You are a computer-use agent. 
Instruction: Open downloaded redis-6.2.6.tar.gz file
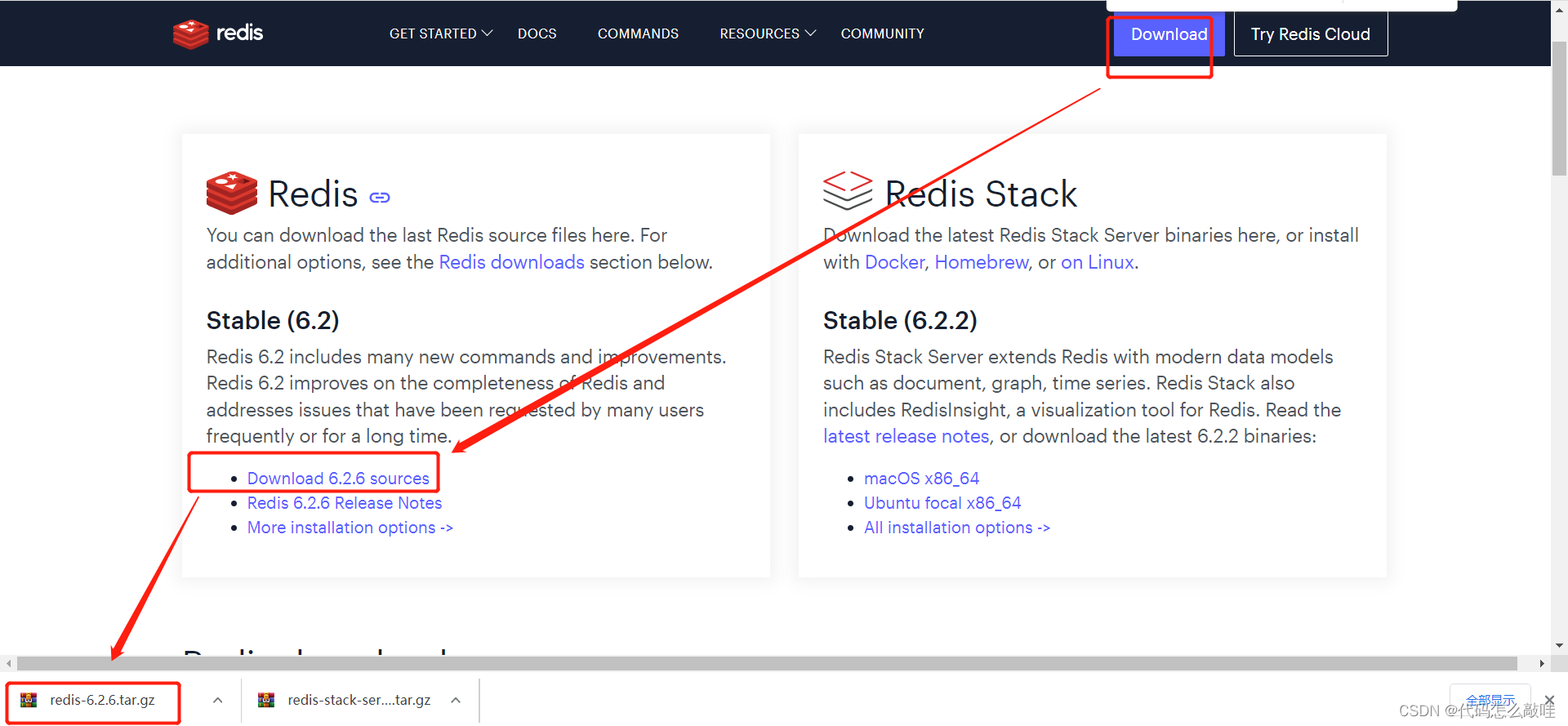102,700
